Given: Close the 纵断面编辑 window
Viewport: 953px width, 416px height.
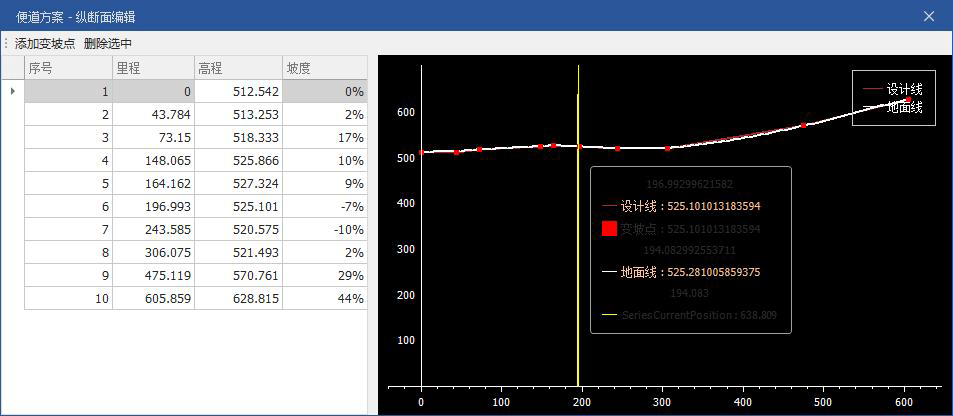Looking at the screenshot, I should pos(929,16).
